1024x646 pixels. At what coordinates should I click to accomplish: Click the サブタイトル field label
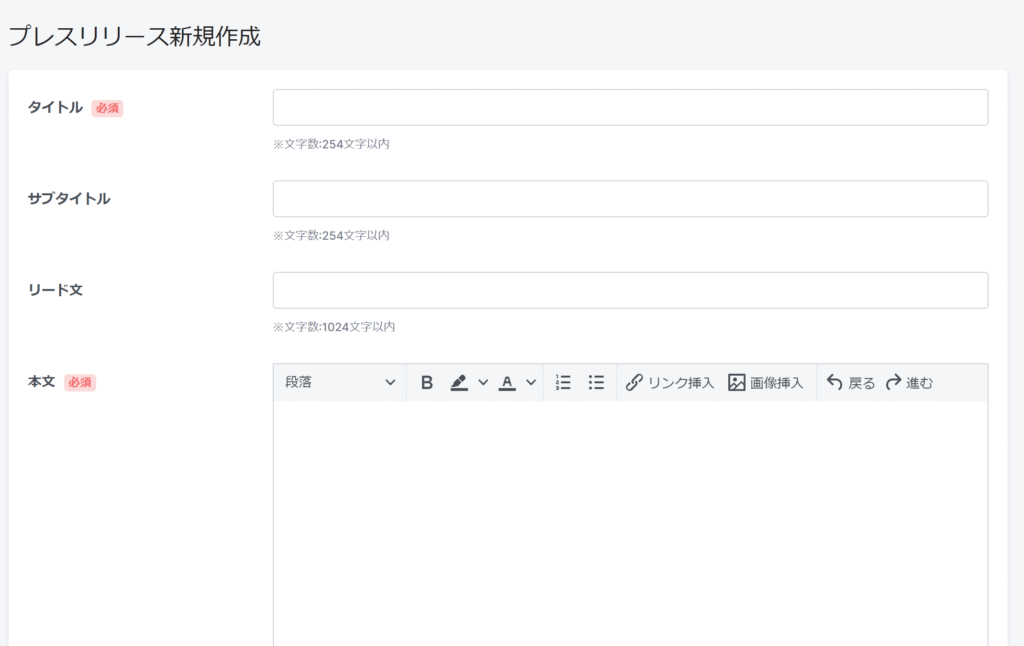pos(69,199)
